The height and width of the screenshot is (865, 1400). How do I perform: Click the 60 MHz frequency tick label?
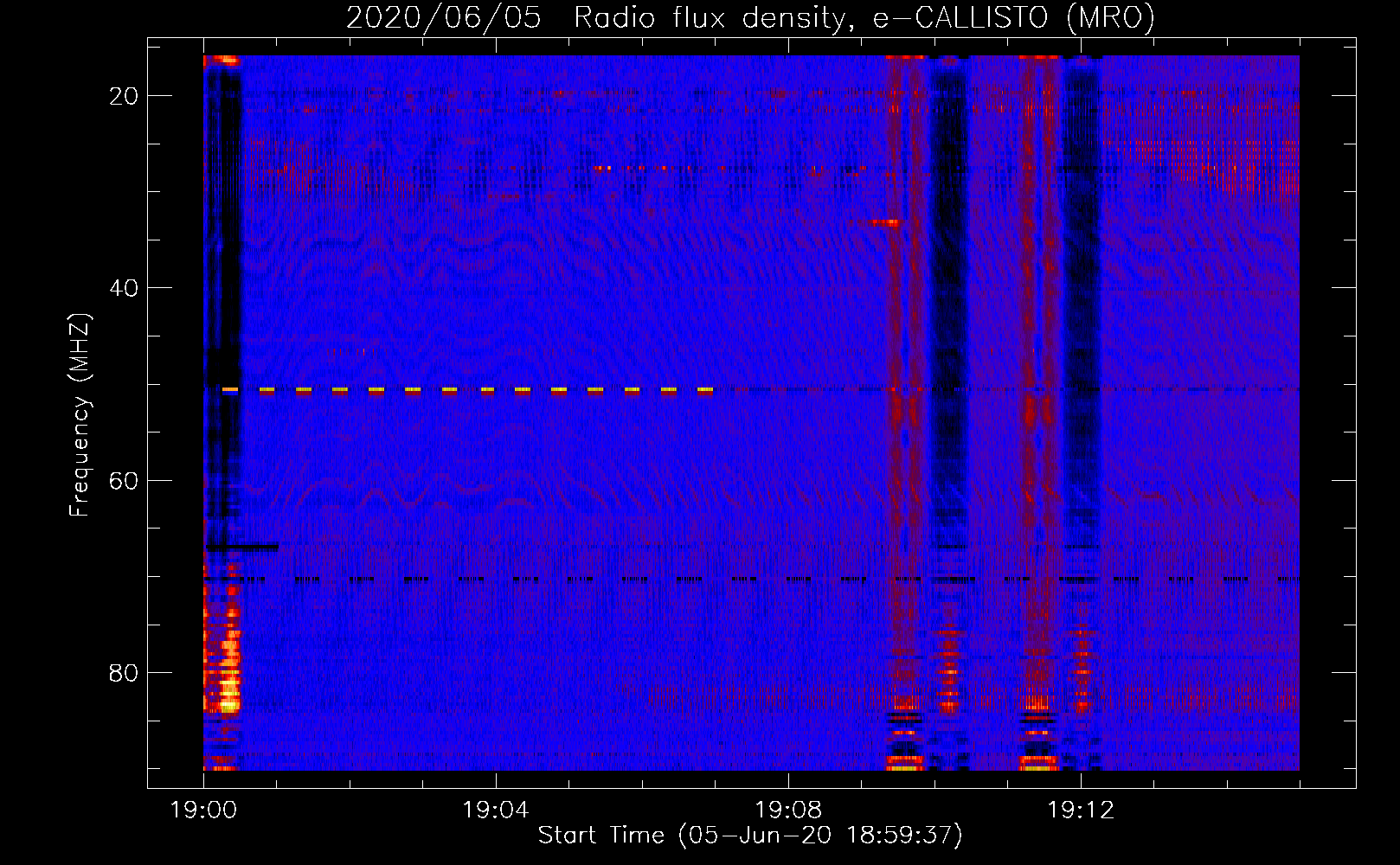124,480
